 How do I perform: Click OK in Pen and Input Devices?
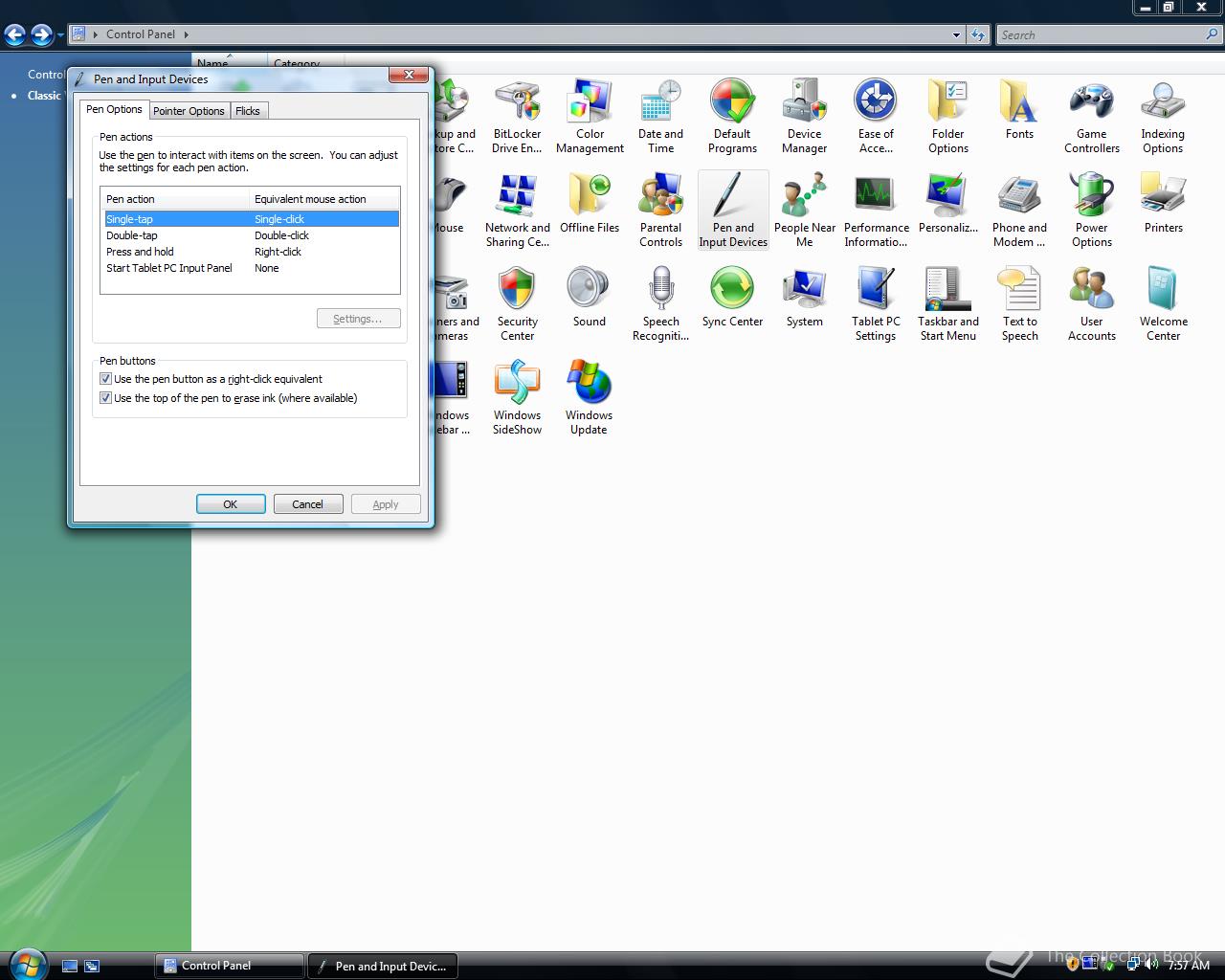click(x=231, y=504)
